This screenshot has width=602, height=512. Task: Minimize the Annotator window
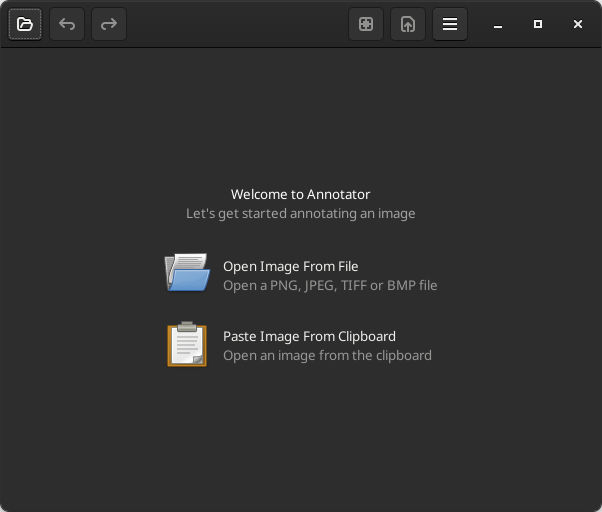[498, 25]
